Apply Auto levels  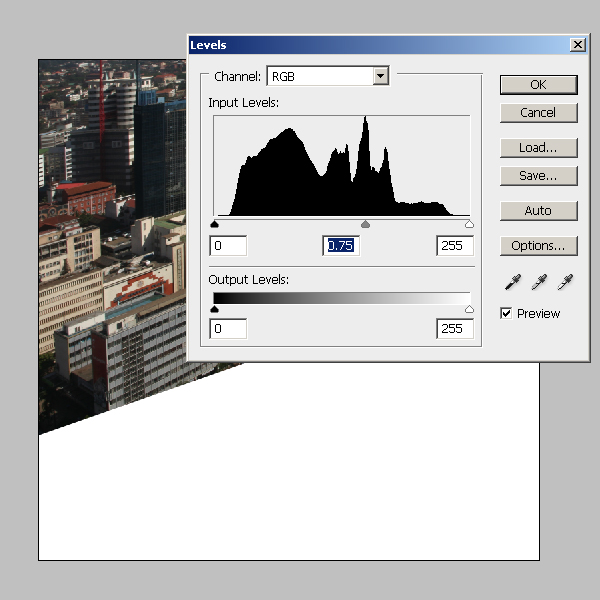click(x=538, y=210)
